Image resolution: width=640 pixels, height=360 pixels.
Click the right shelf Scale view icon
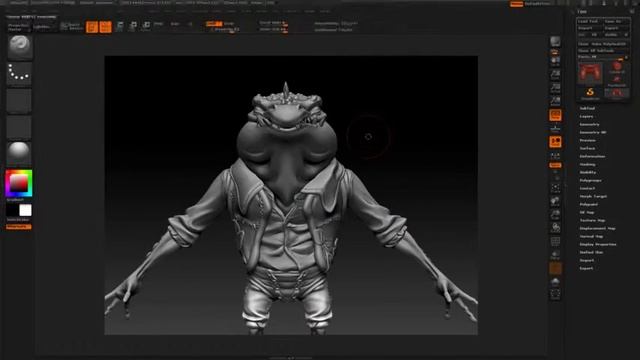(x=555, y=215)
